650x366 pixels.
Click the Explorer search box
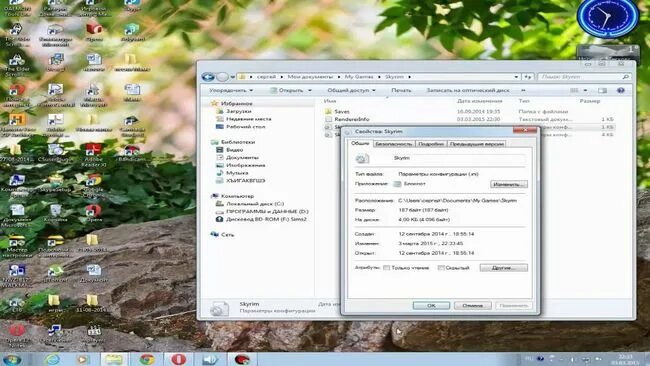(584, 77)
